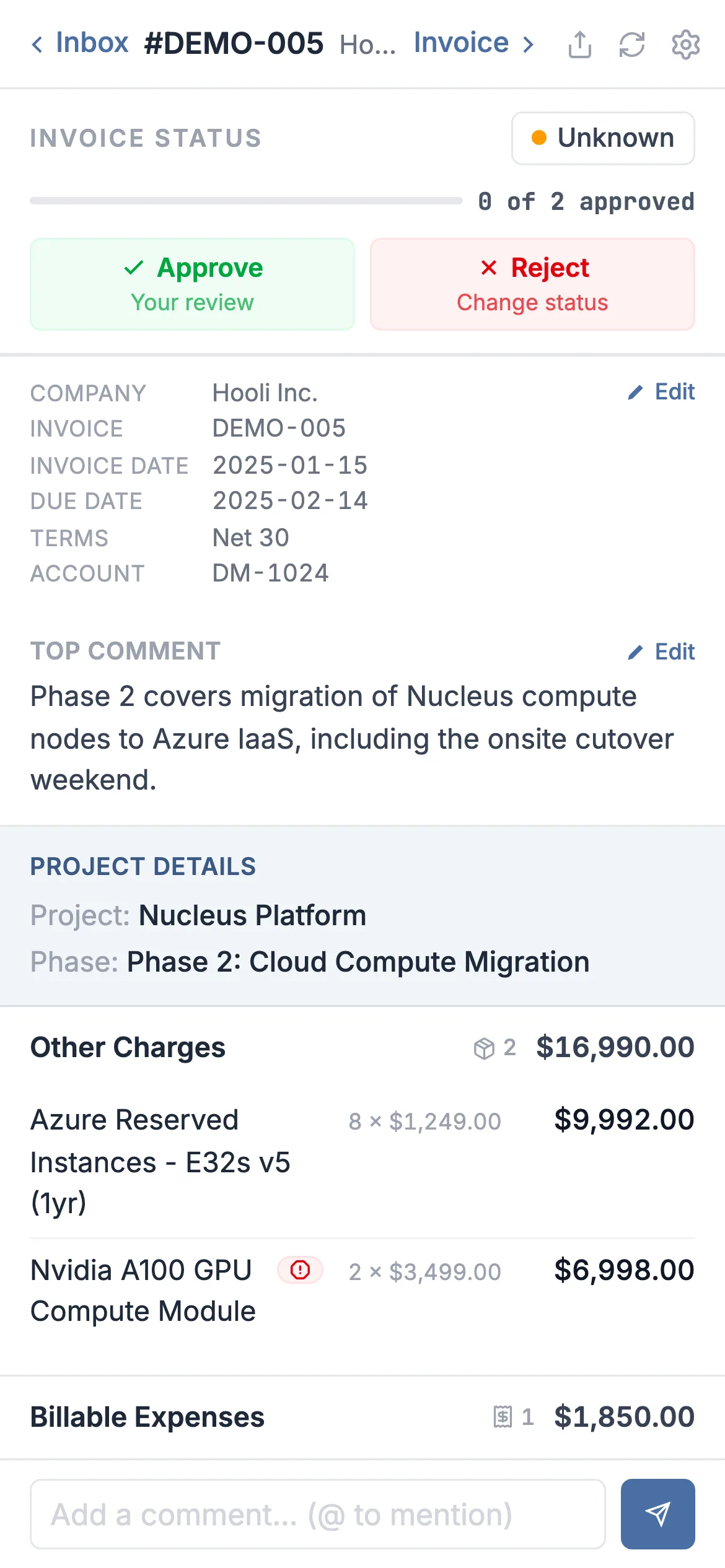Open the settings gear icon
The height and width of the screenshot is (1568, 725).
coord(686,45)
